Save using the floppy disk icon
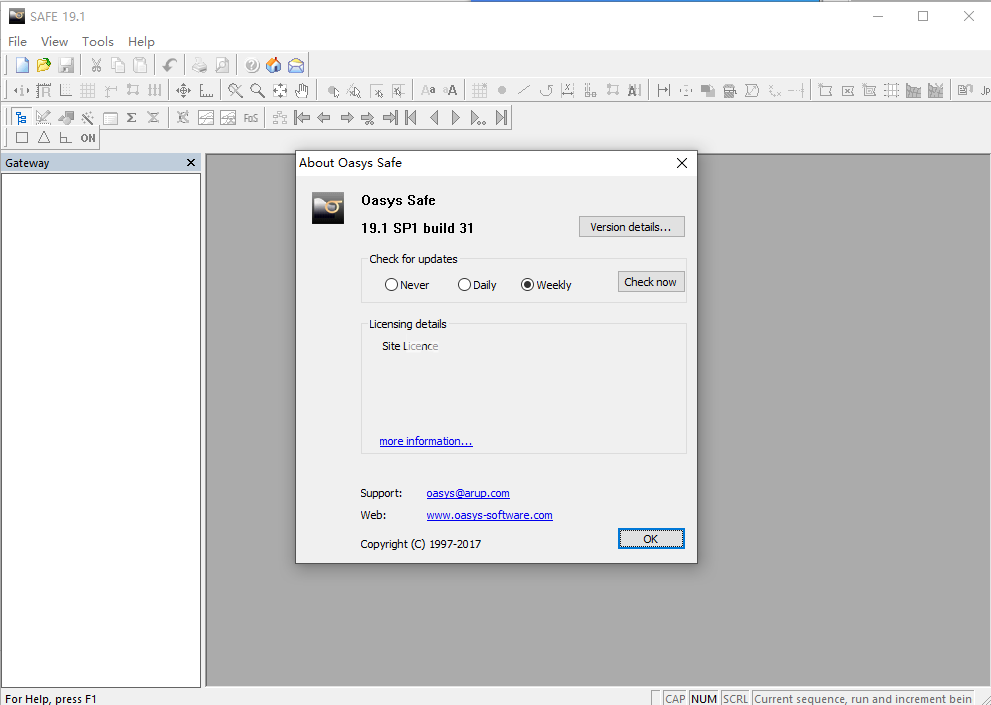 click(66, 65)
